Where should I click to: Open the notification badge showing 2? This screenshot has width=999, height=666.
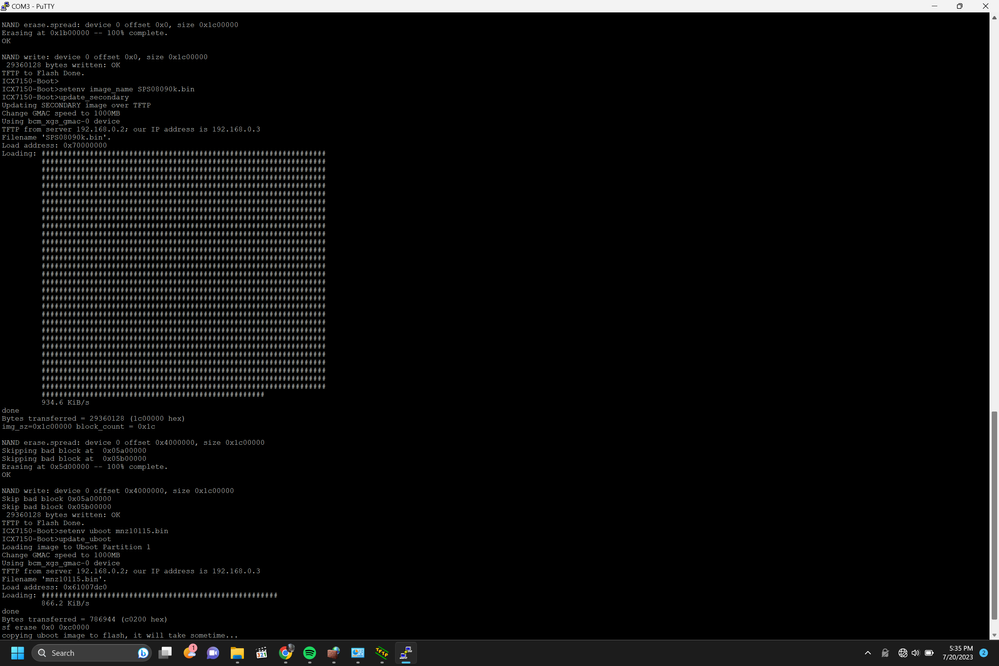coord(984,653)
